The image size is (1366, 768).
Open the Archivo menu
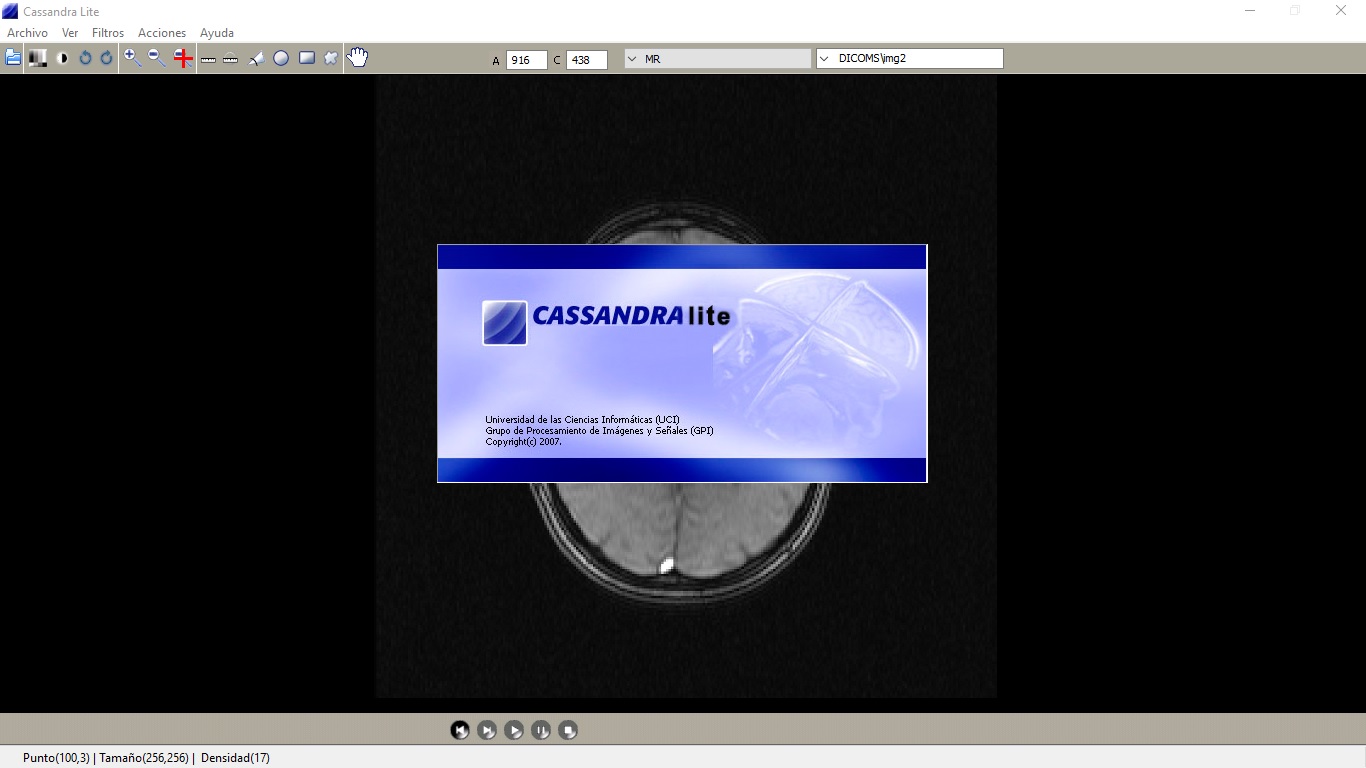(x=27, y=33)
